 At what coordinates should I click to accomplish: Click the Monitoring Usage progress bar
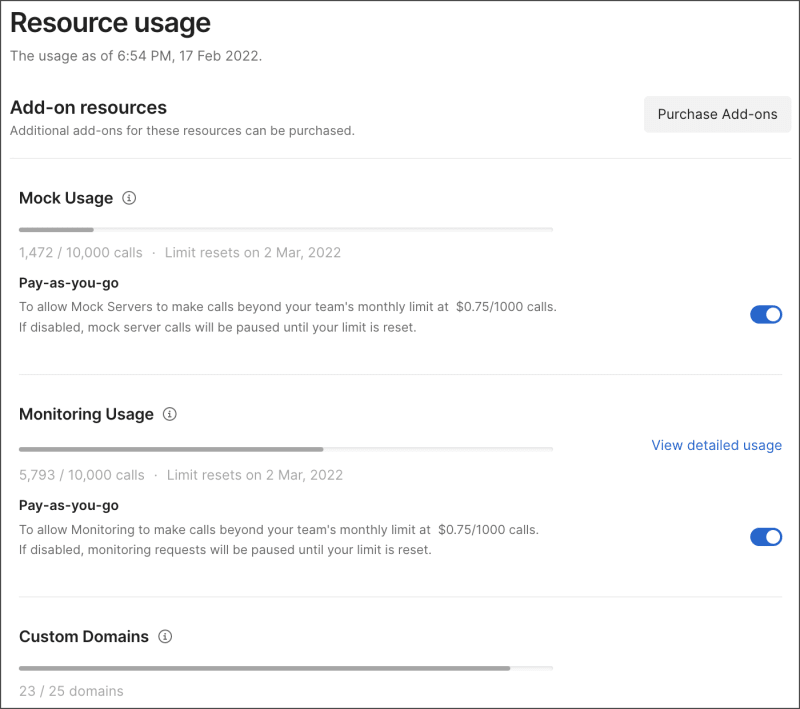pyautogui.click(x=286, y=449)
